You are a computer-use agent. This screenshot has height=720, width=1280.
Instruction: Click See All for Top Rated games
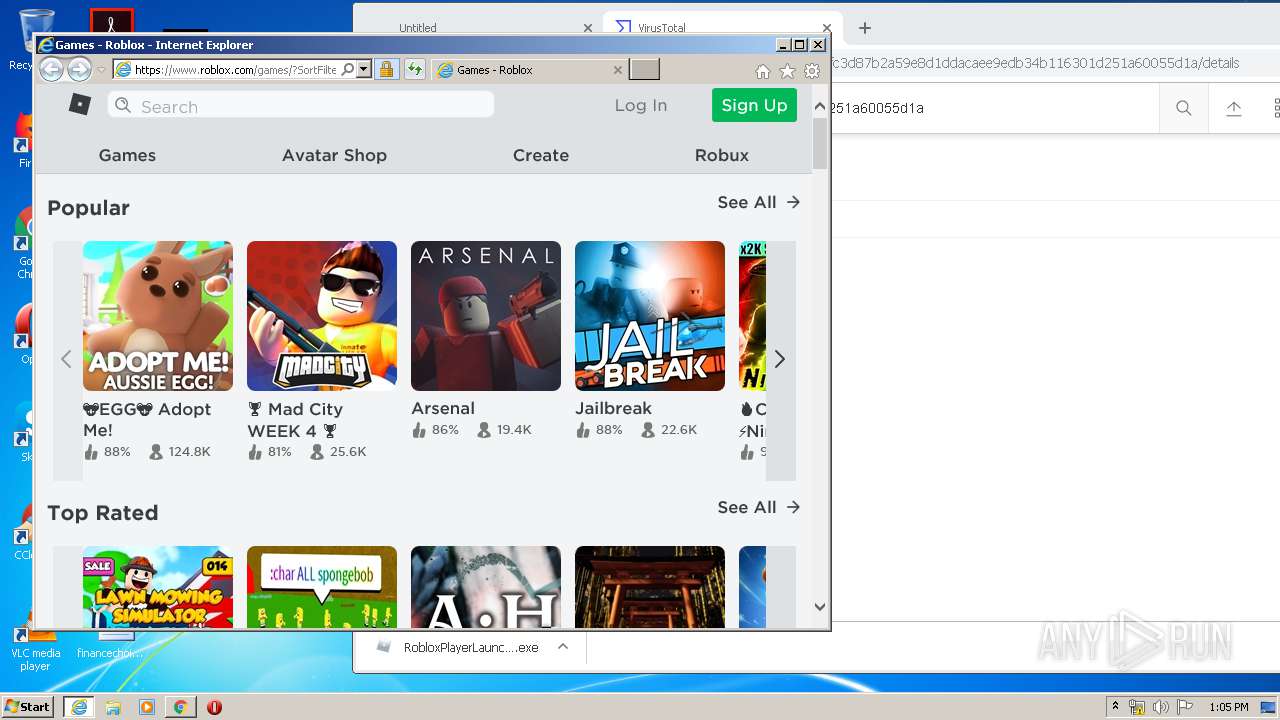click(759, 507)
